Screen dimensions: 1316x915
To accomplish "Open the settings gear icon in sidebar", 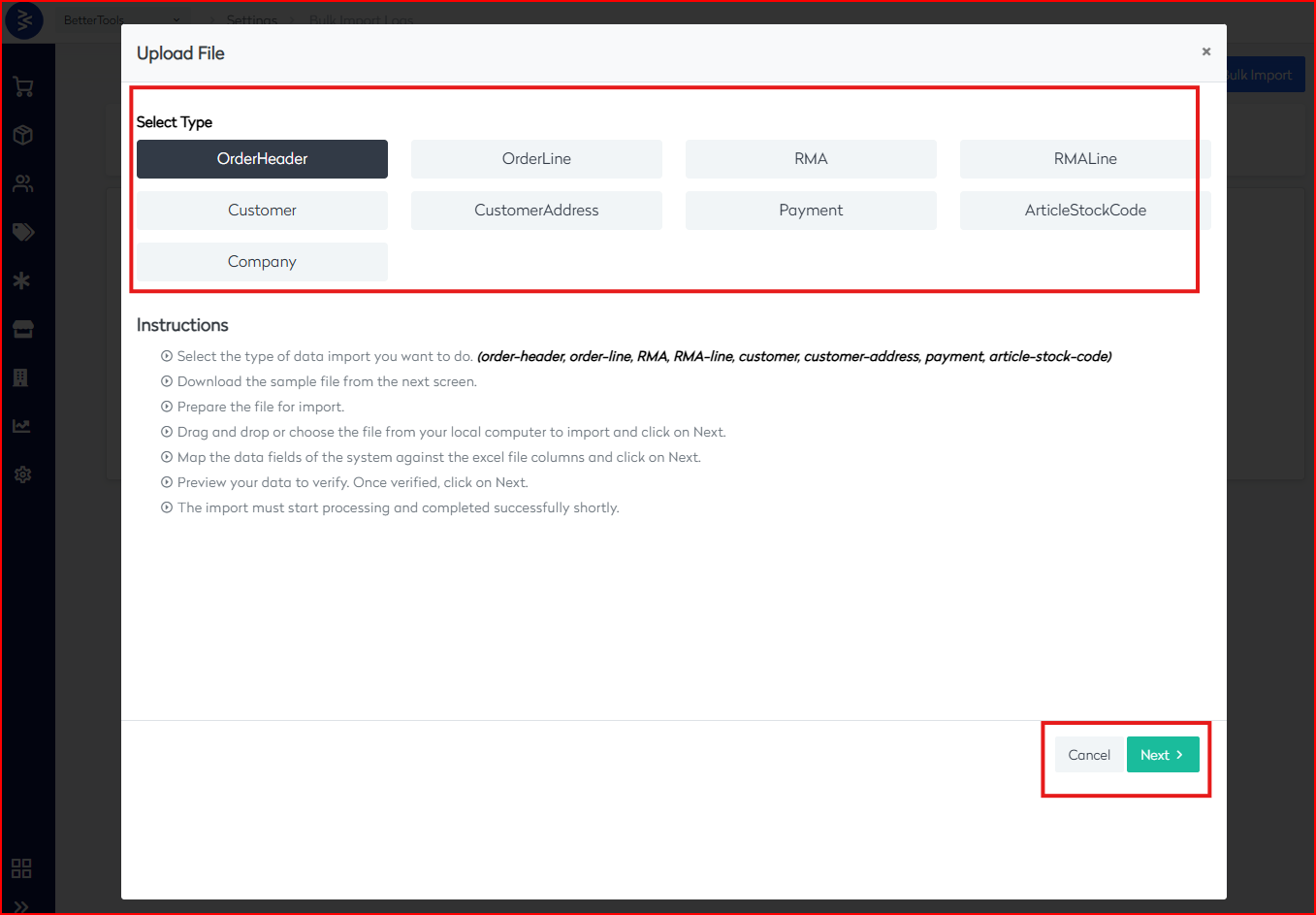I will (x=23, y=474).
